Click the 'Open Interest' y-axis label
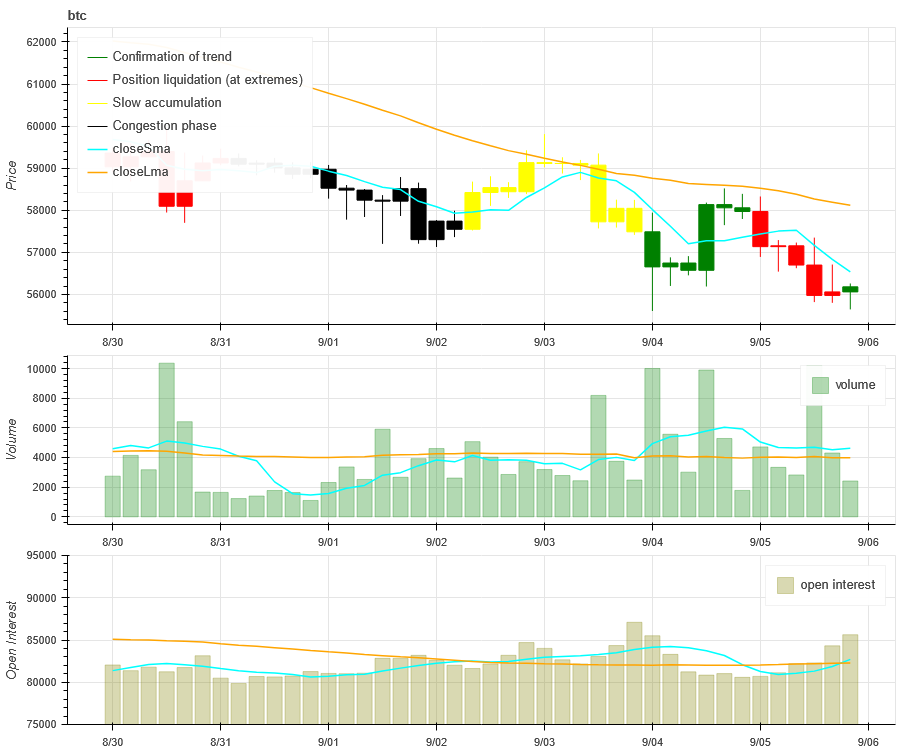Image resolution: width=900 pixels, height=750 pixels. [11, 640]
